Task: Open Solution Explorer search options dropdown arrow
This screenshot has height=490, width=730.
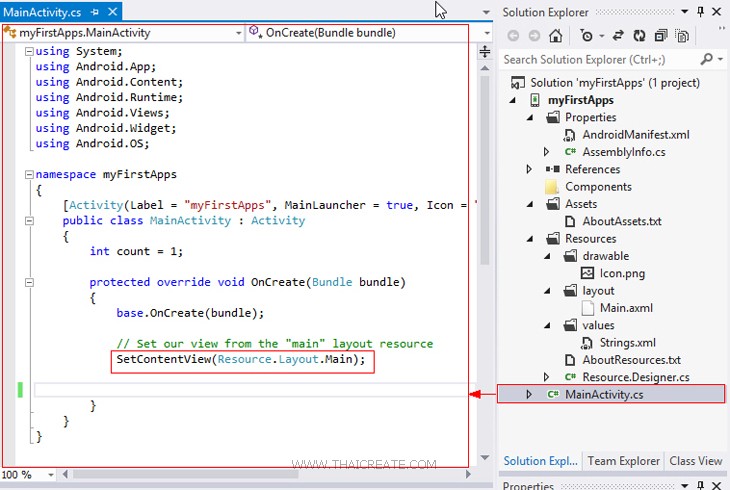Action: pyautogui.click(x=720, y=59)
